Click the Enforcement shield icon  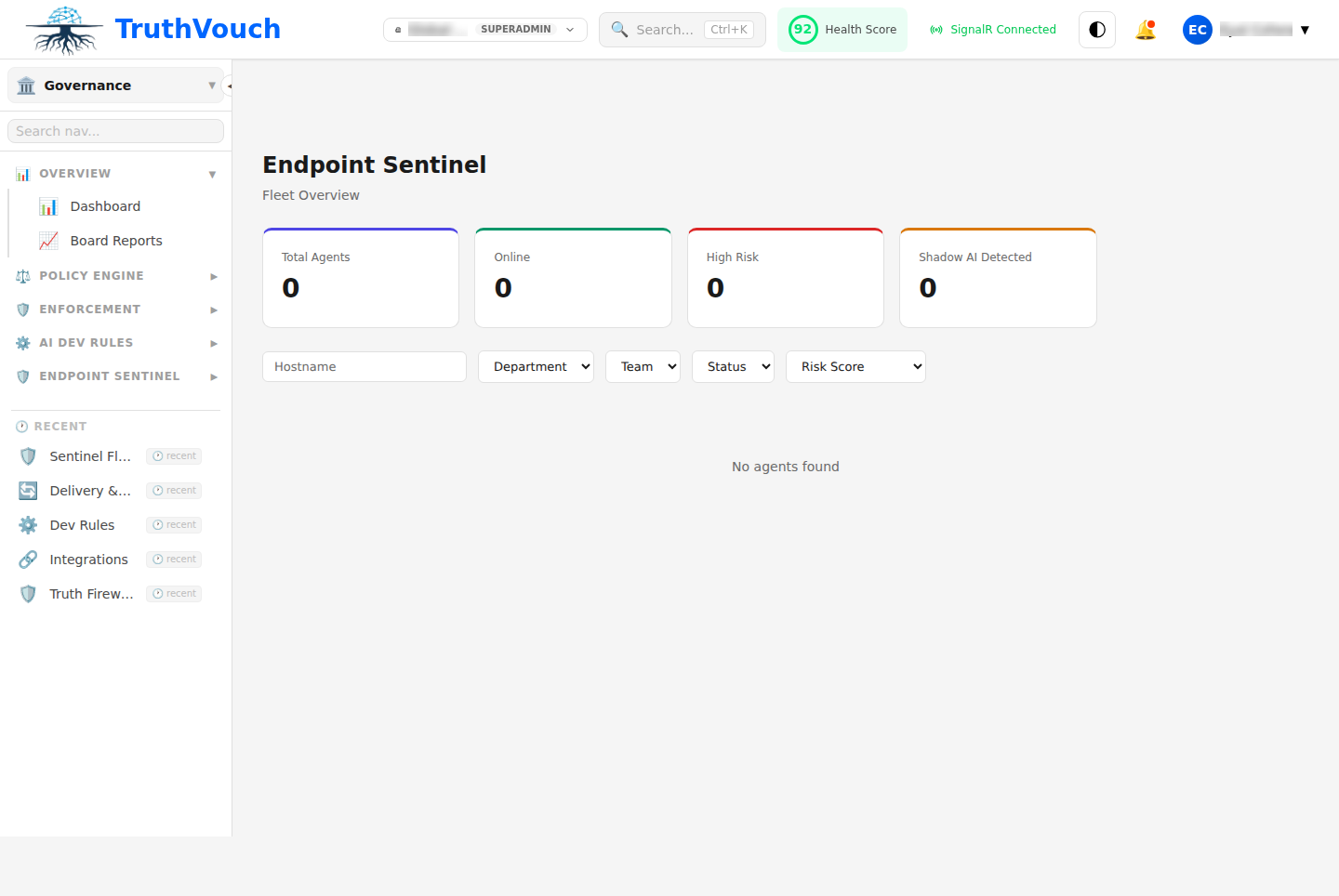21,309
